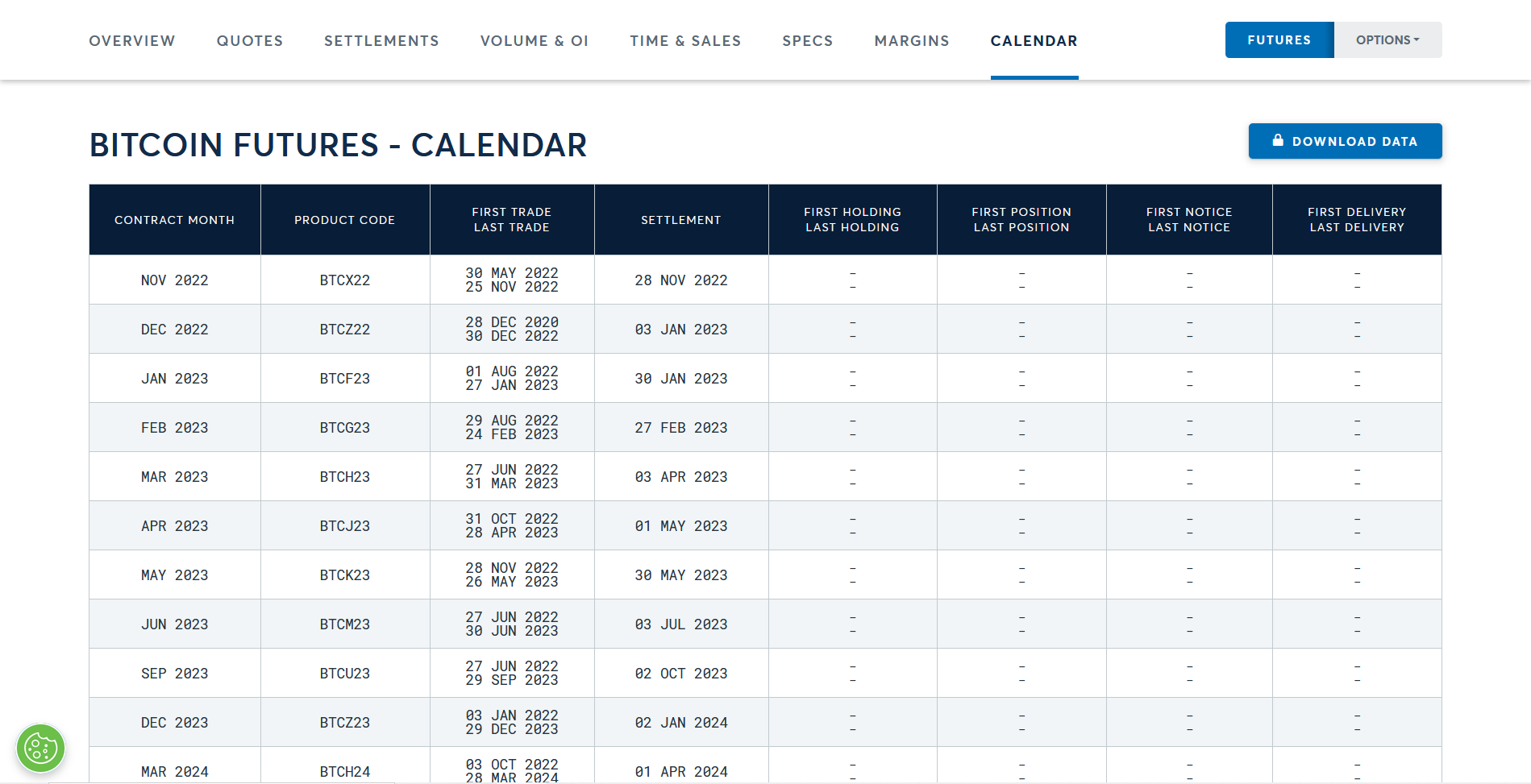Expand the OPTIONS dropdown
Image resolution: width=1531 pixels, height=784 pixels.
[1387, 39]
